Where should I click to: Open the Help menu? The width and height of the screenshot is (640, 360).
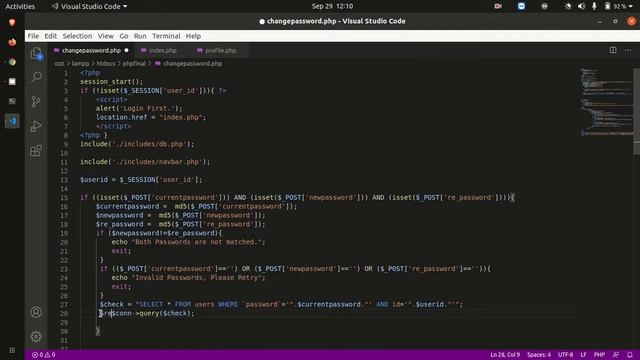[x=193, y=36]
